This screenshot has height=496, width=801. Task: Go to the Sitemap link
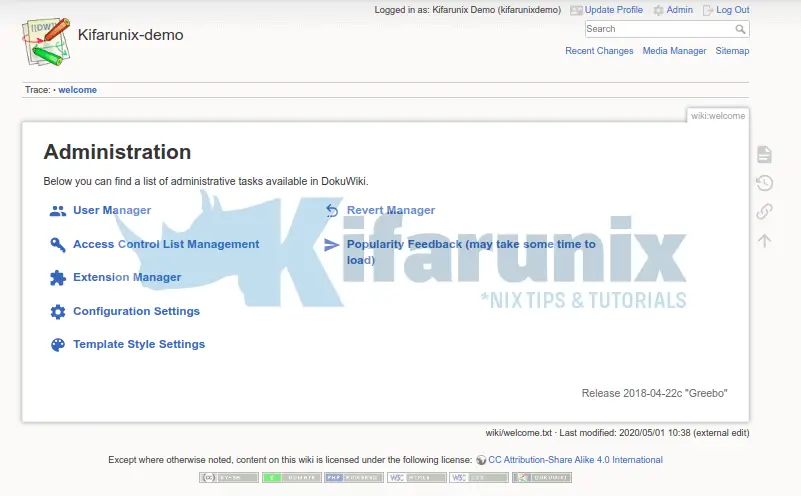coord(732,51)
